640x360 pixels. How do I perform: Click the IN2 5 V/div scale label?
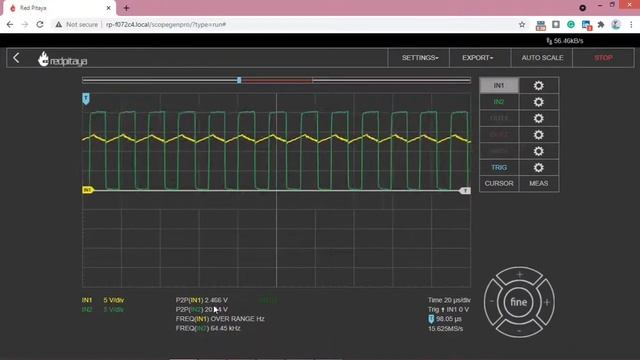click(103, 309)
